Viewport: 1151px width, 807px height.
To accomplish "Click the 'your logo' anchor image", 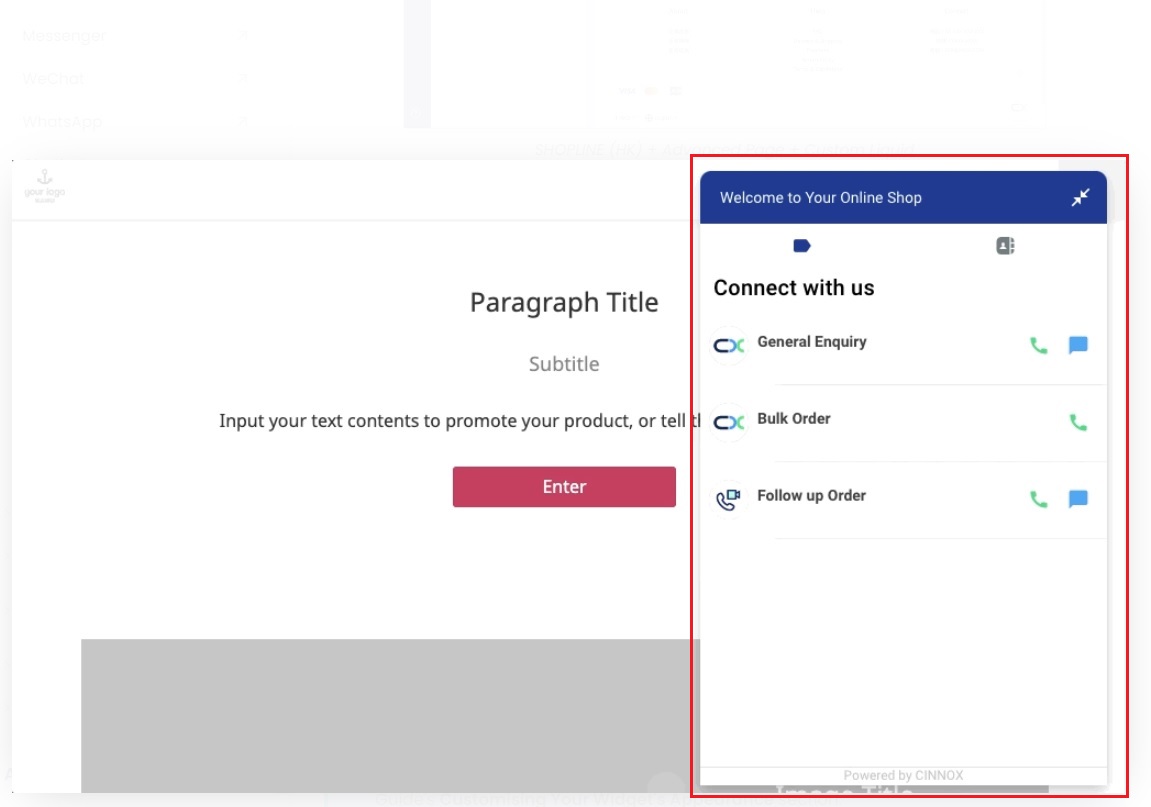I will click(x=44, y=187).
